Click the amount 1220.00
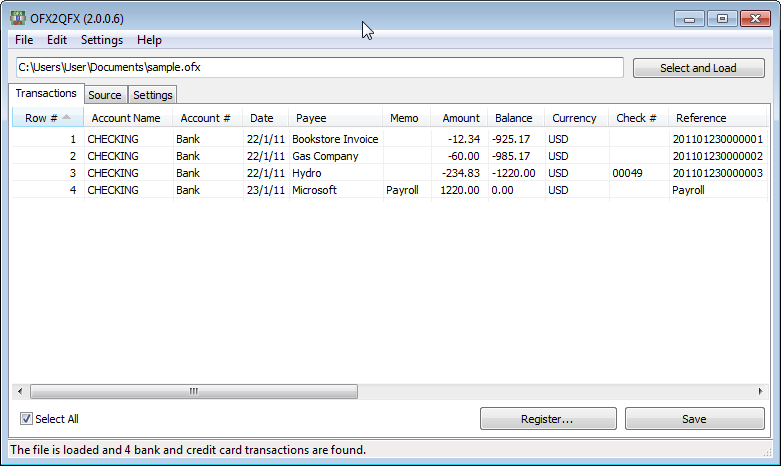The width and height of the screenshot is (781, 466). [x=460, y=190]
